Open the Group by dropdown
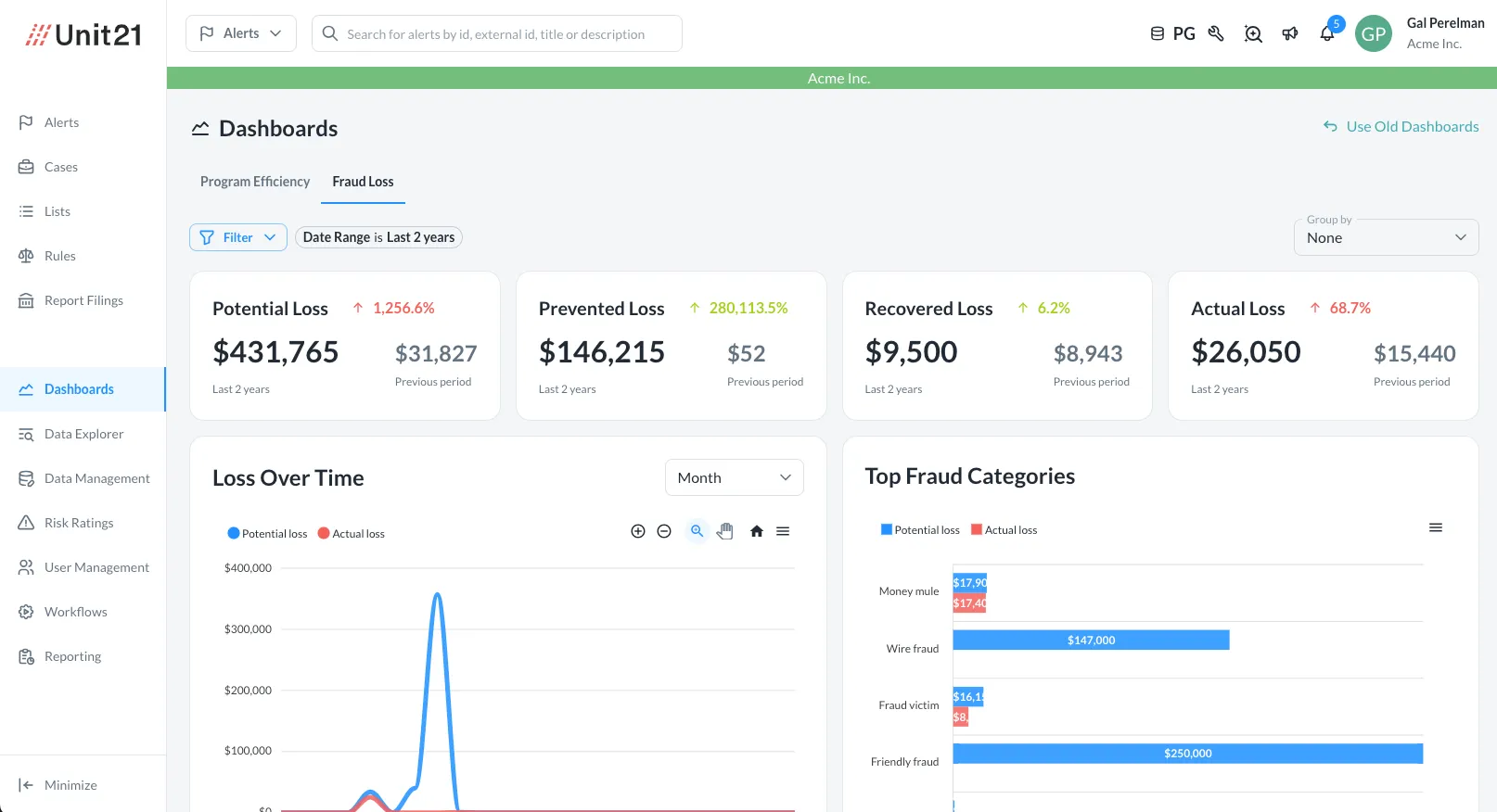Viewport: 1497px width, 812px height. pos(1386,237)
